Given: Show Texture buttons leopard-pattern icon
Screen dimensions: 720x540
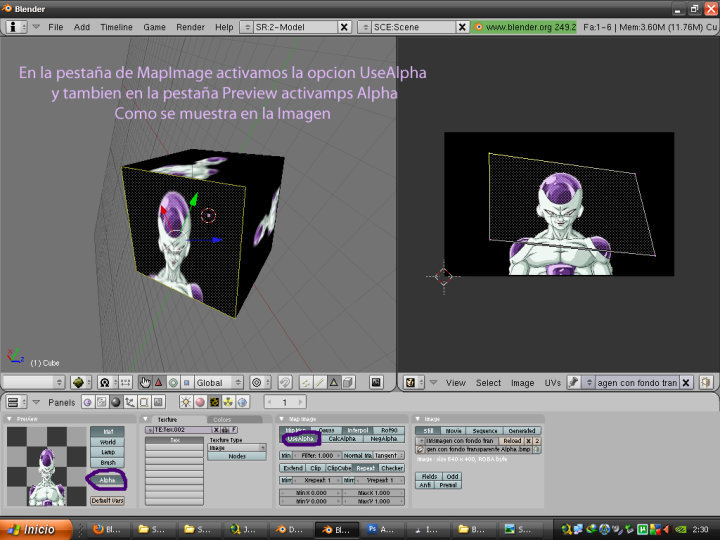Looking at the screenshot, I should [214, 402].
